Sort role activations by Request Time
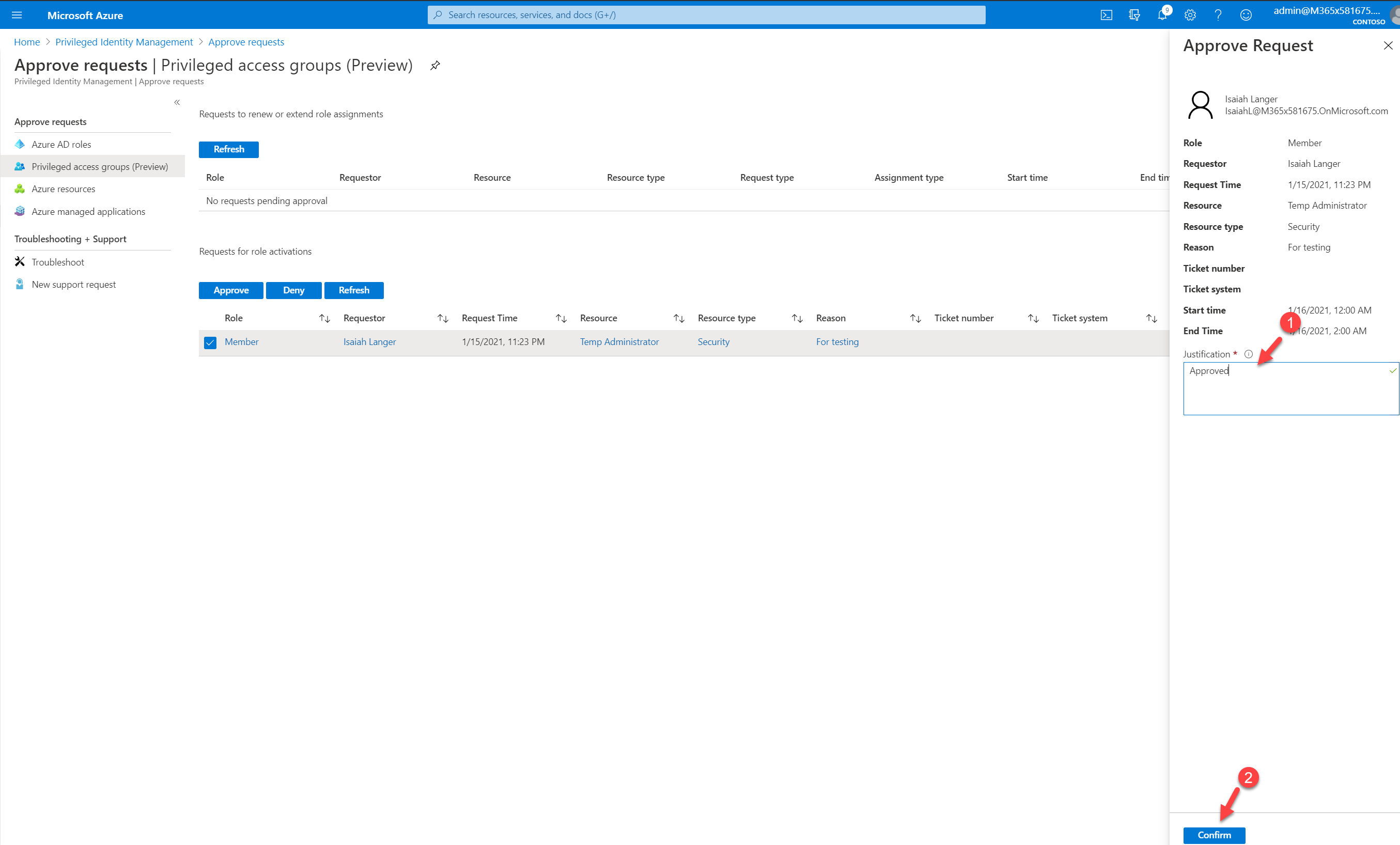This screenshot has height=845, width=1400. pos(561,318)
